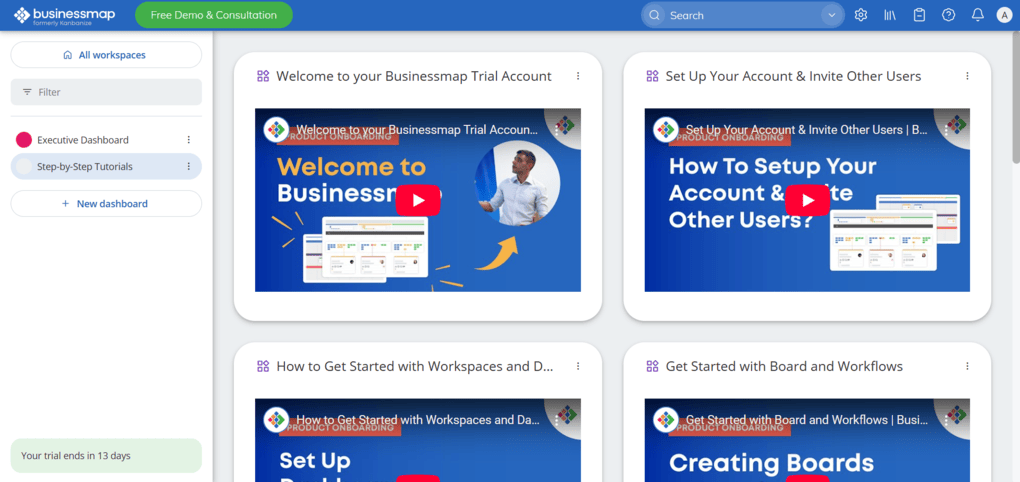The image size is (1020, 482).
Task: Open Step-by-Step Tutorials three-dot menu
Action: click(x=188, y=167)
